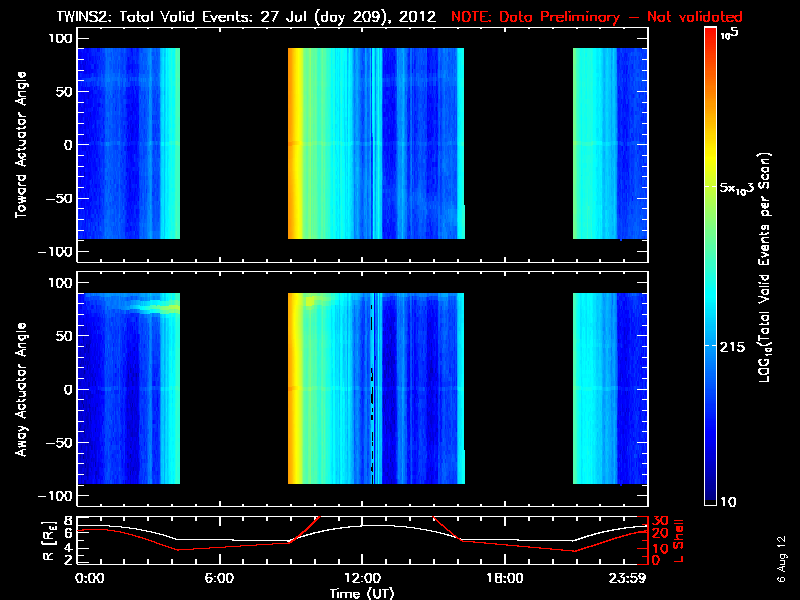Click the 215 label on the colorbar
800x600 pixels.
pyautogui.click(x=732, y=347)
